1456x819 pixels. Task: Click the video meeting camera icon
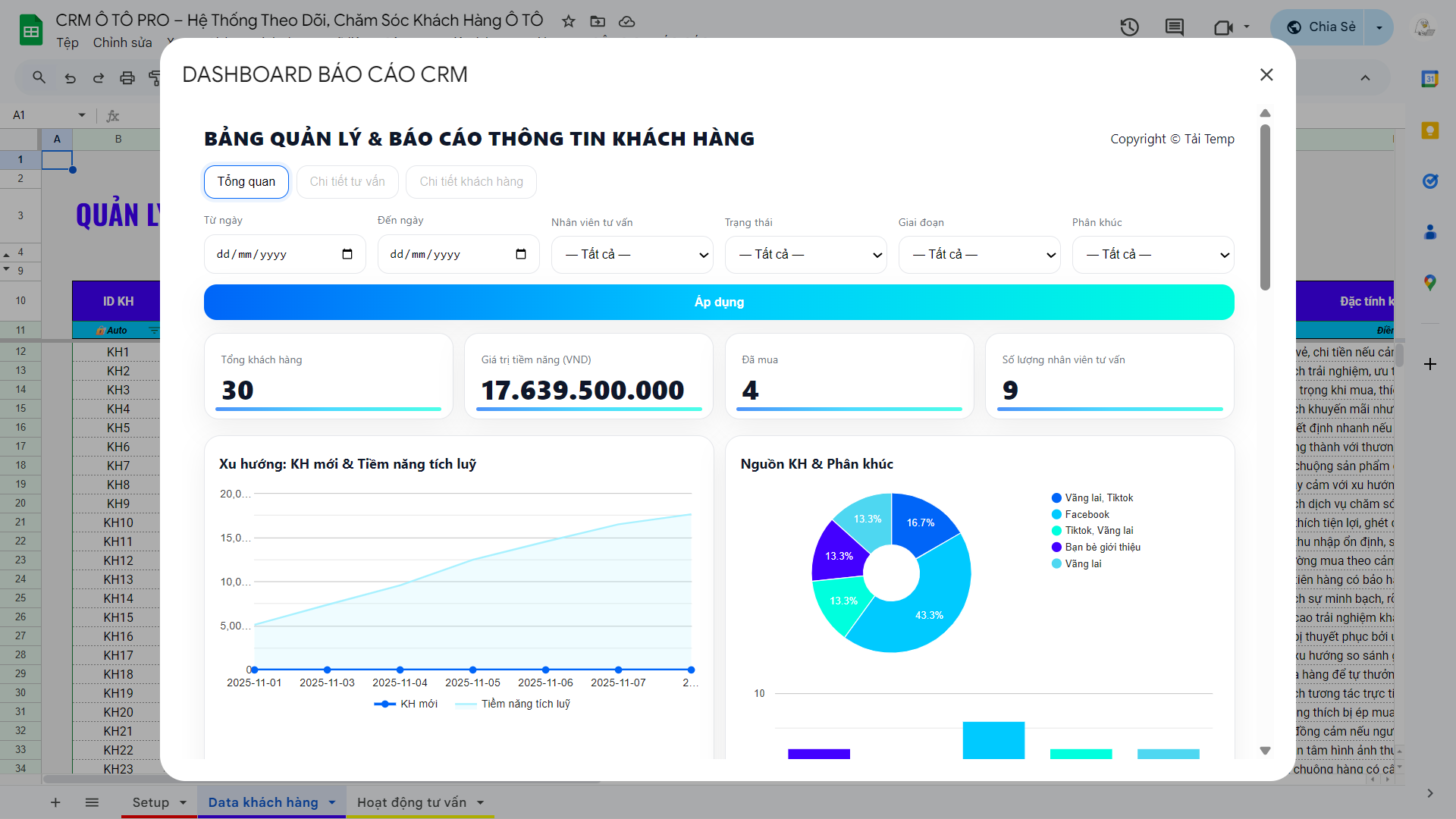pos(1222,27)
